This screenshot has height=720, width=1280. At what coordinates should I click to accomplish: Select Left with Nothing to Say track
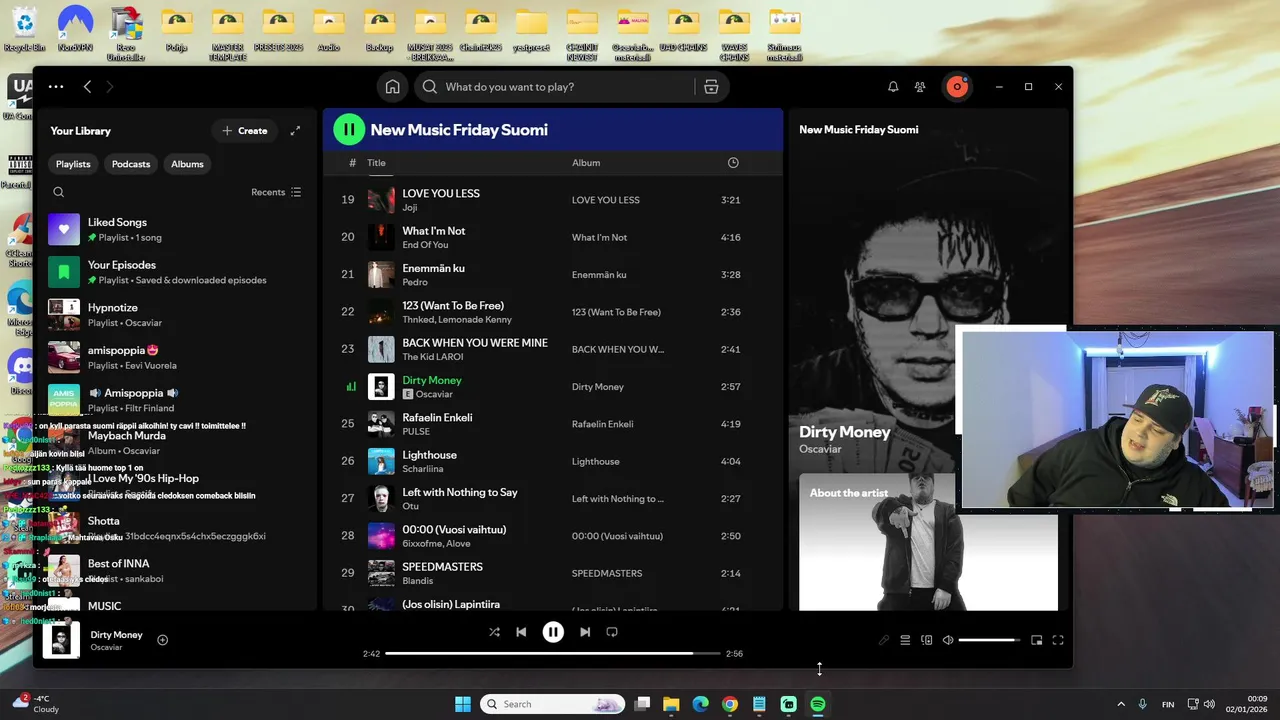[x=552, y=499]
